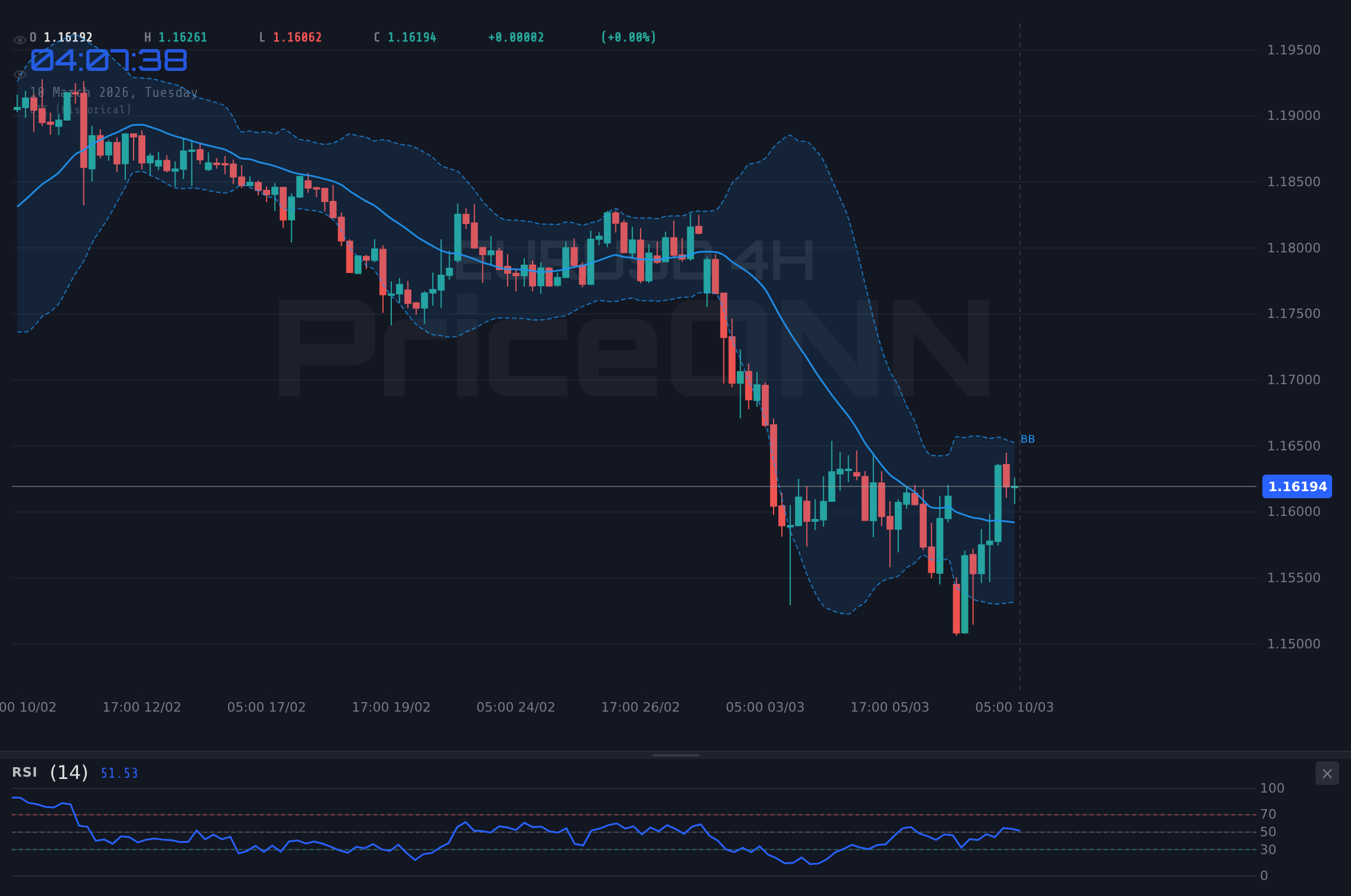Image resolution: width=1351 pixels, height=896 pixels.
Task: Click the 05:00 03/03 time axis label
Action: (x=765, y=707)
